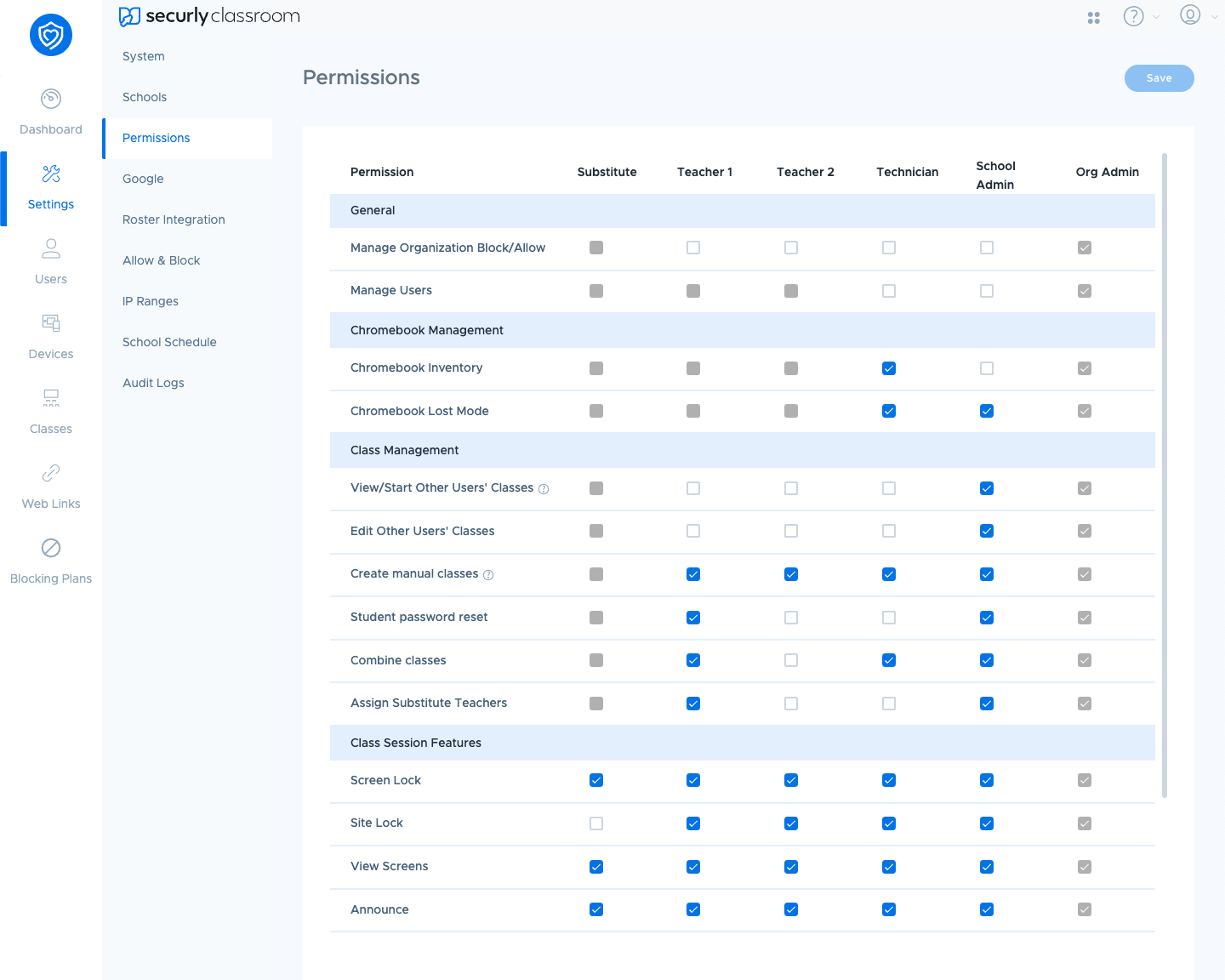Click the Org Admin column header
The height and width of the screenshot is (980, 1225).
1107,172
